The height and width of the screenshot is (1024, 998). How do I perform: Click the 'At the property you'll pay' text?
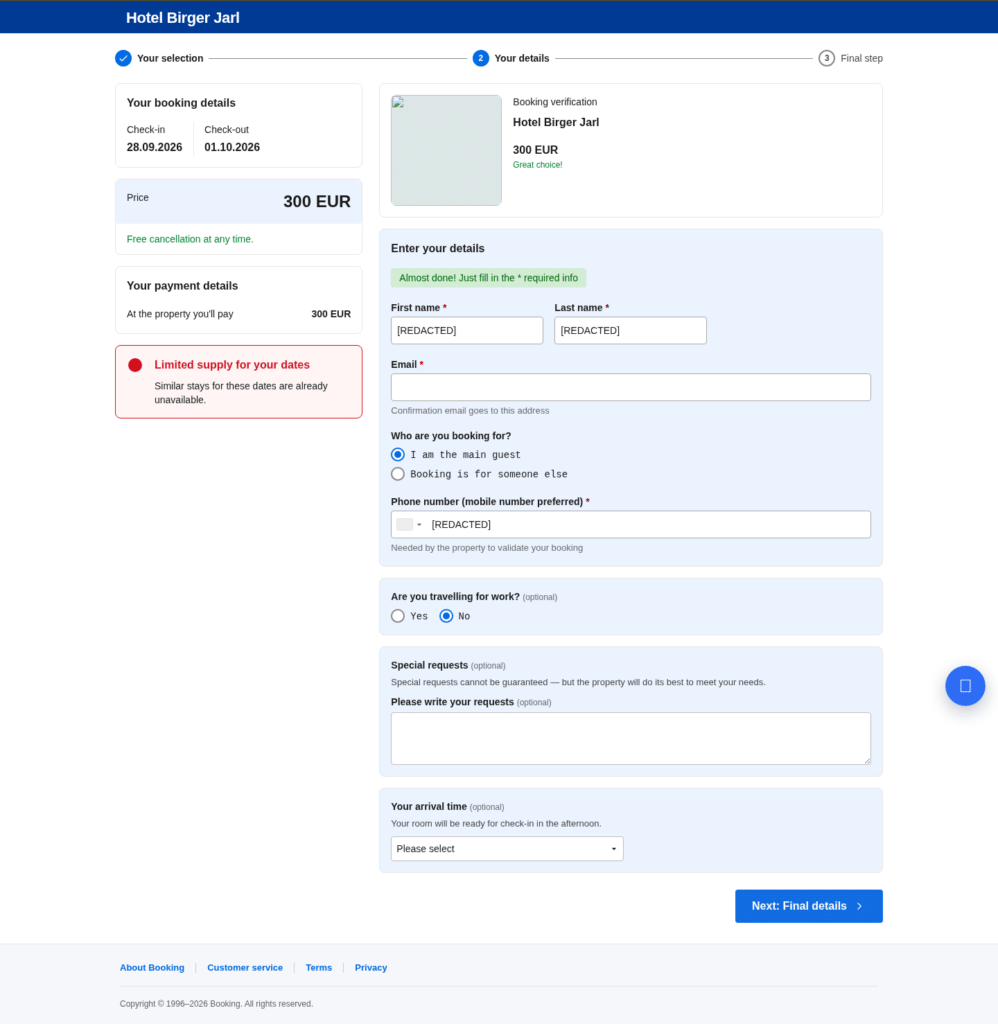point(180,314)
